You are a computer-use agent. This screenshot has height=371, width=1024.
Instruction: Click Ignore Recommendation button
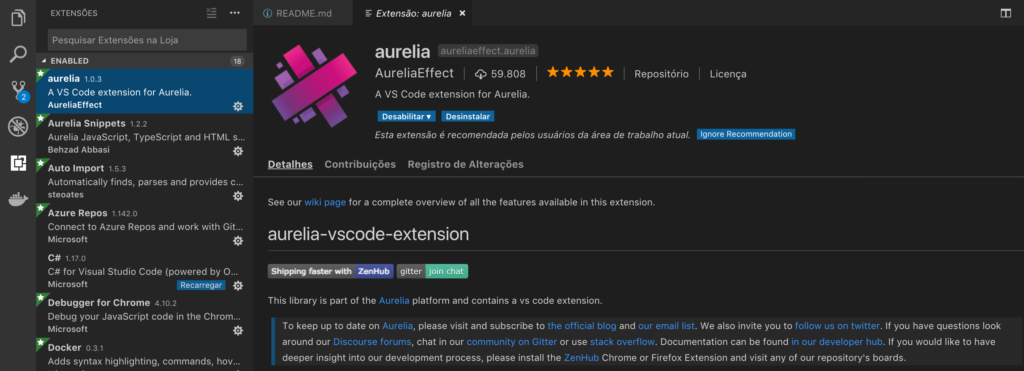click(746, 134)
